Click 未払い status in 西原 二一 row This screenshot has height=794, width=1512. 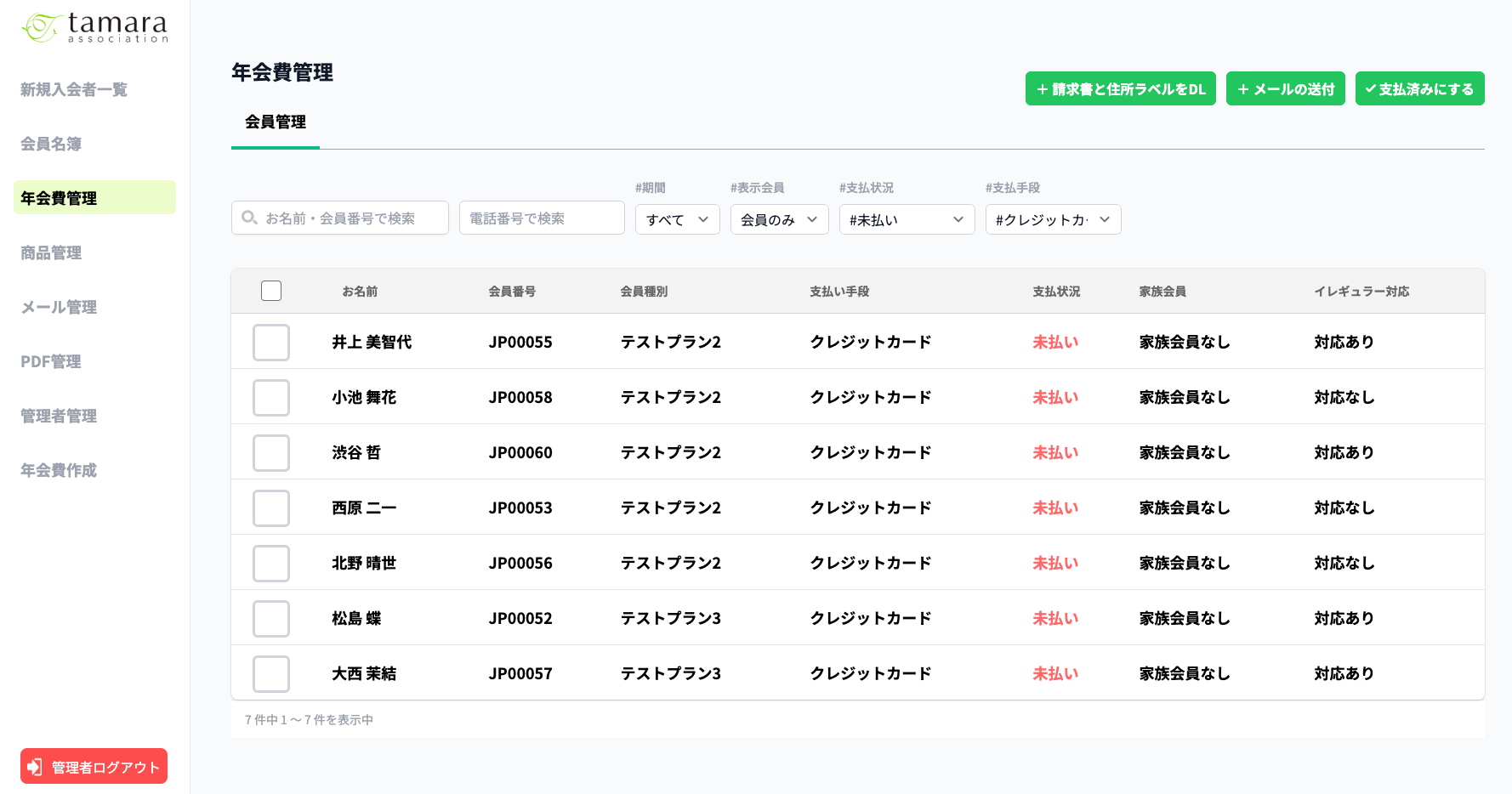[1055, 508]
